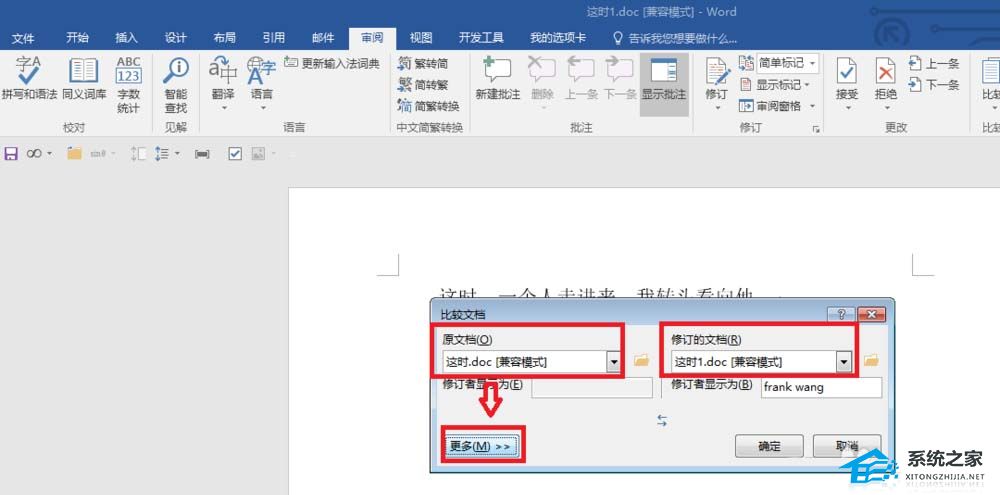Open the 文件 file tab

pyautogui.click(x=23, y=38)
